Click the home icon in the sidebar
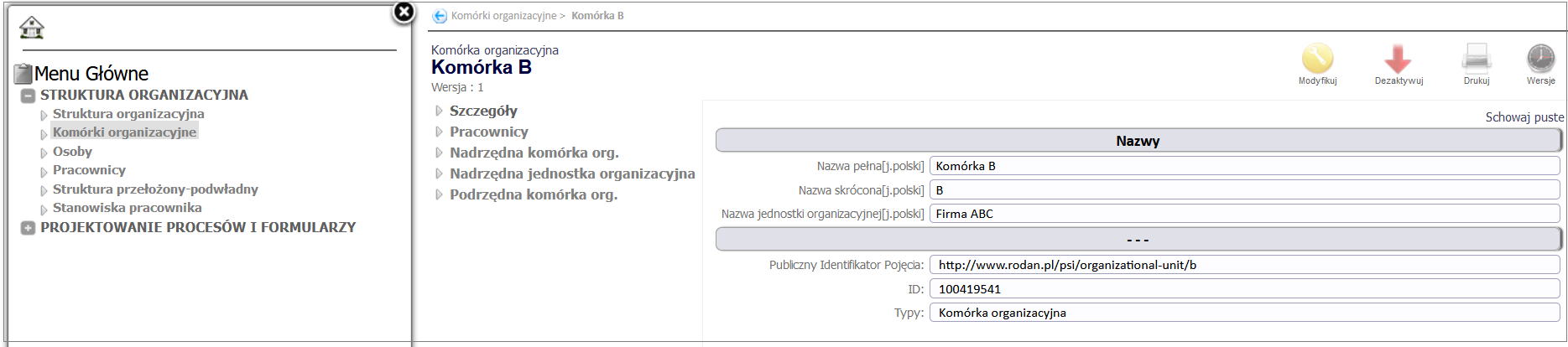The image size is (1568, 347). pyautogui.click(x=31, y=28)
